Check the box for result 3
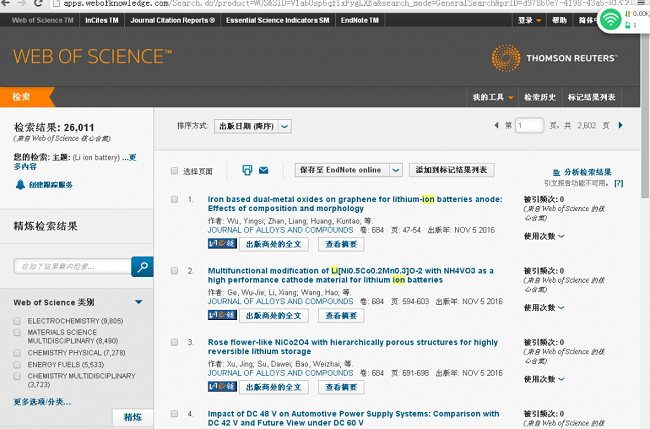 [175, 342]
